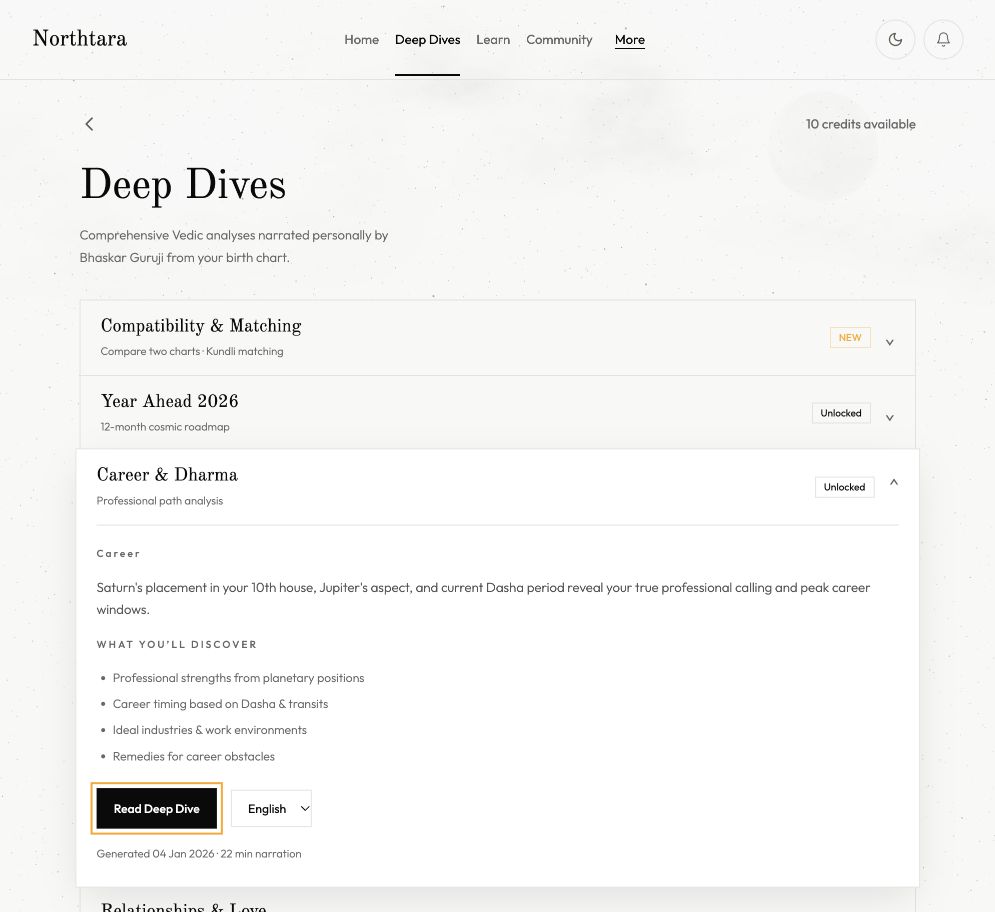Viewport: 995px width, 912px height.
Task: Open notifications via the bell icon
Action: [943, 39]
